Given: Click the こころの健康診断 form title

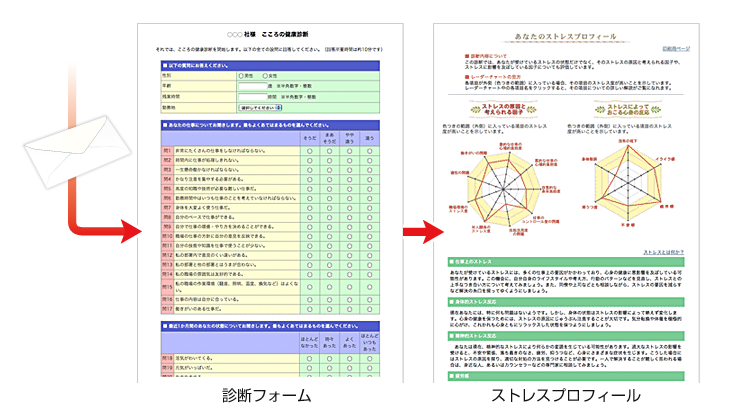Looking at the screenshot, I should (x=285, y=34).
